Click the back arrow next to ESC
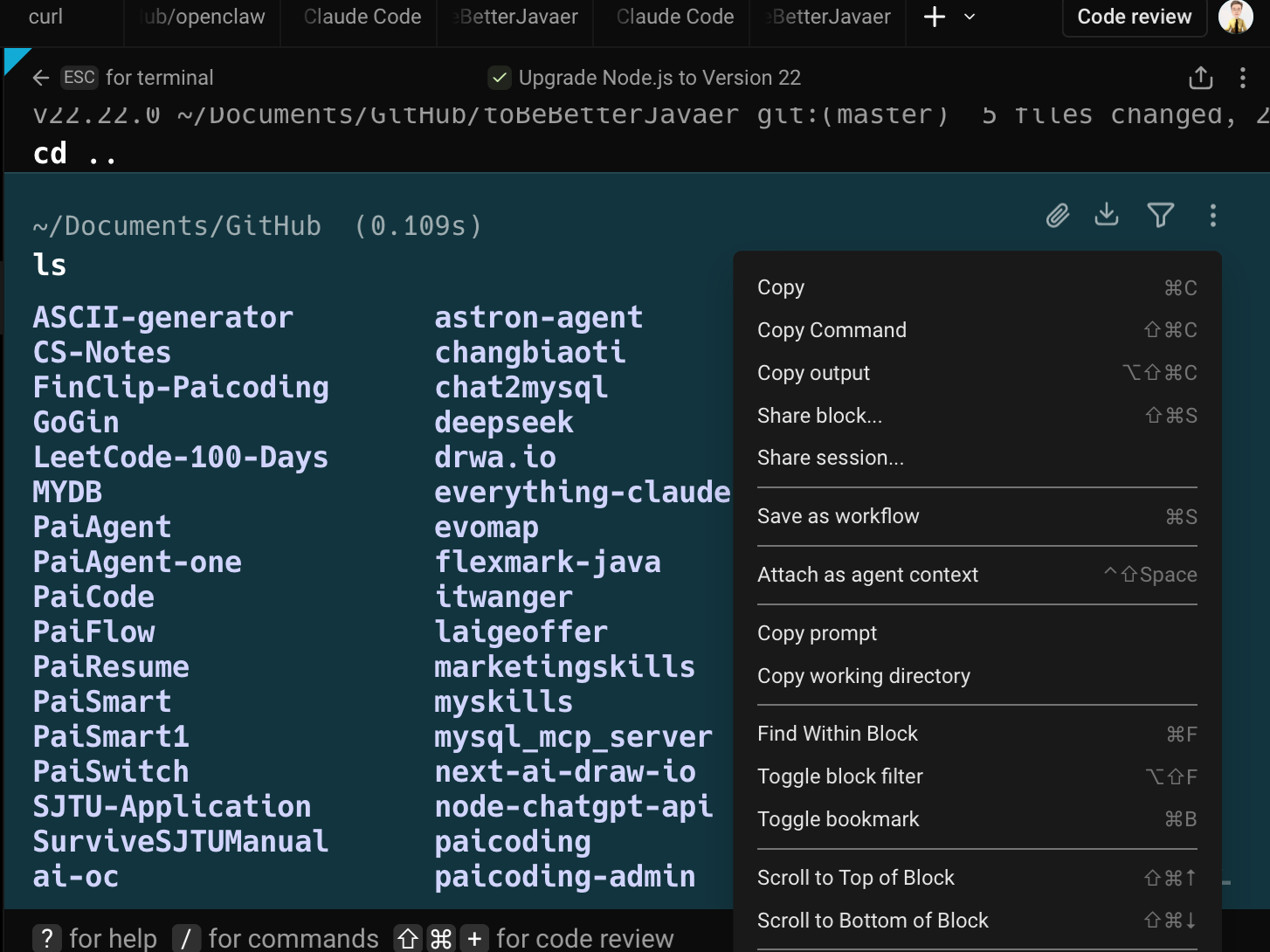The height and width of the screenshot is (952, 1270). tap(41, 78)
